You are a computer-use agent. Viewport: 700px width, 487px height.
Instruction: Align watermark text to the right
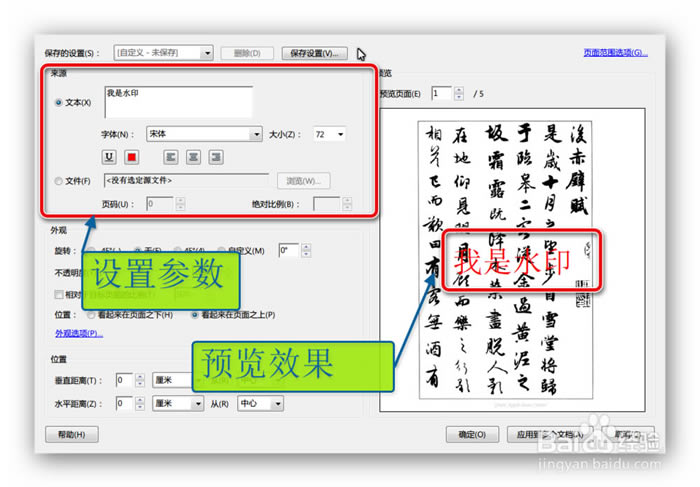click(x=216, y=157)
